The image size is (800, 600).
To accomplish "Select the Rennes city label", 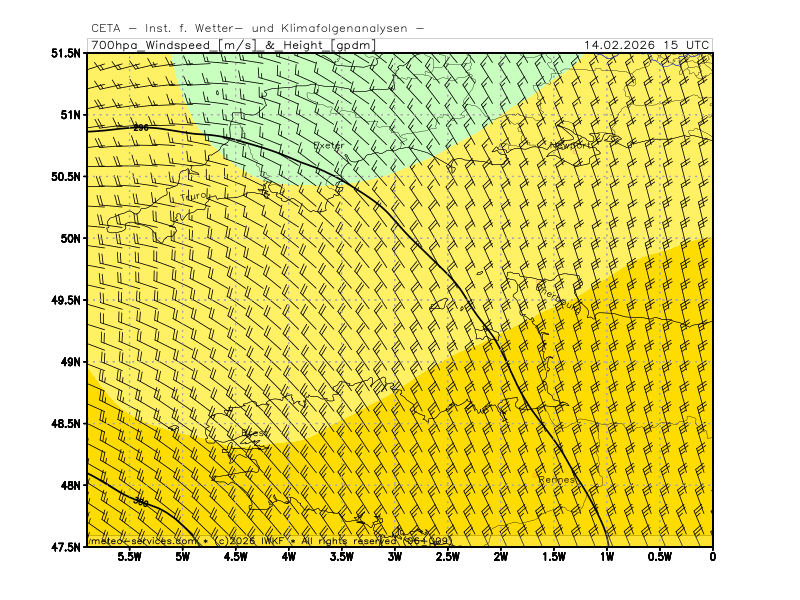I will [556, 480].
